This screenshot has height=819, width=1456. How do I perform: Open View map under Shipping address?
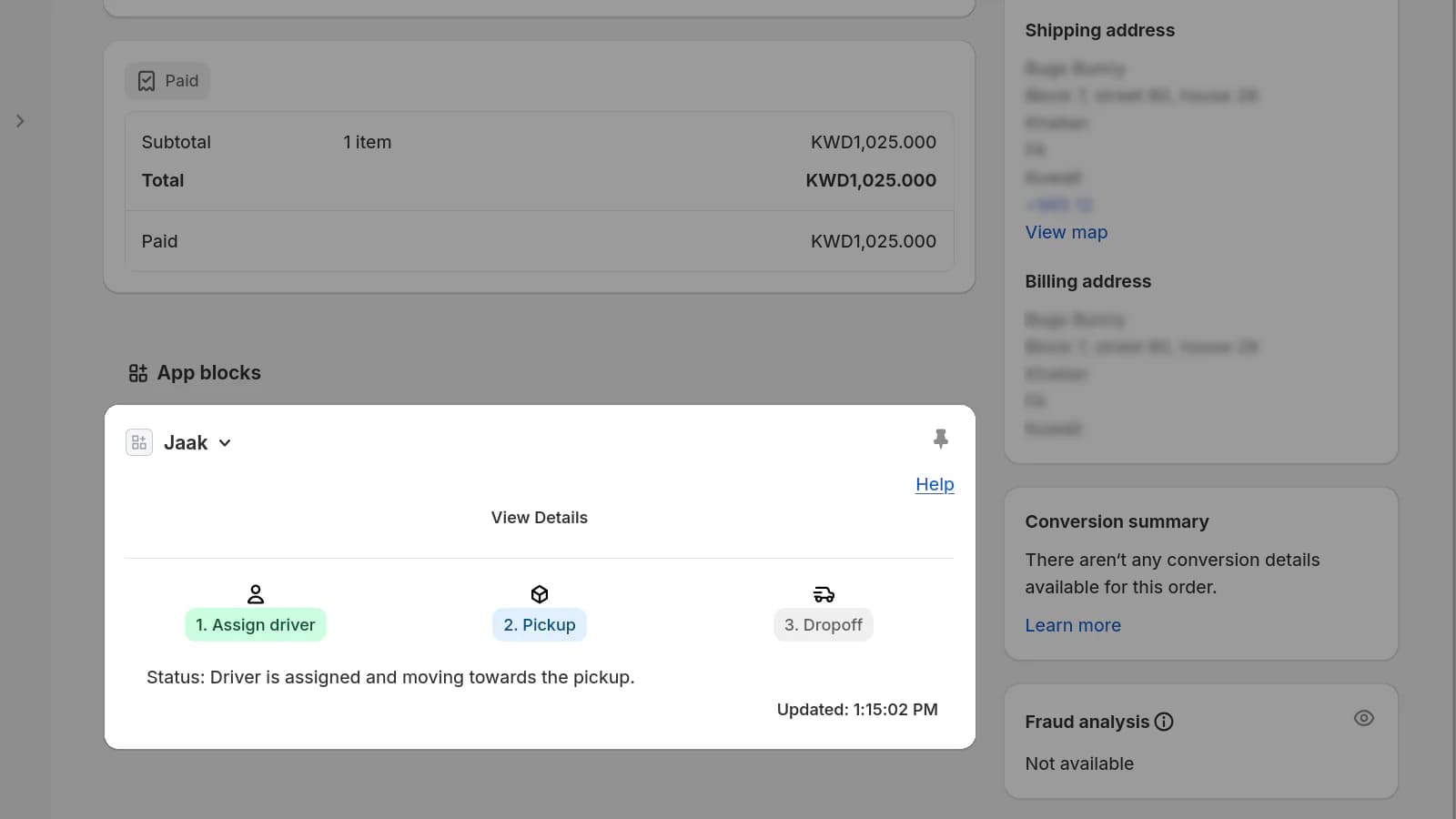tap(1066, 232)
